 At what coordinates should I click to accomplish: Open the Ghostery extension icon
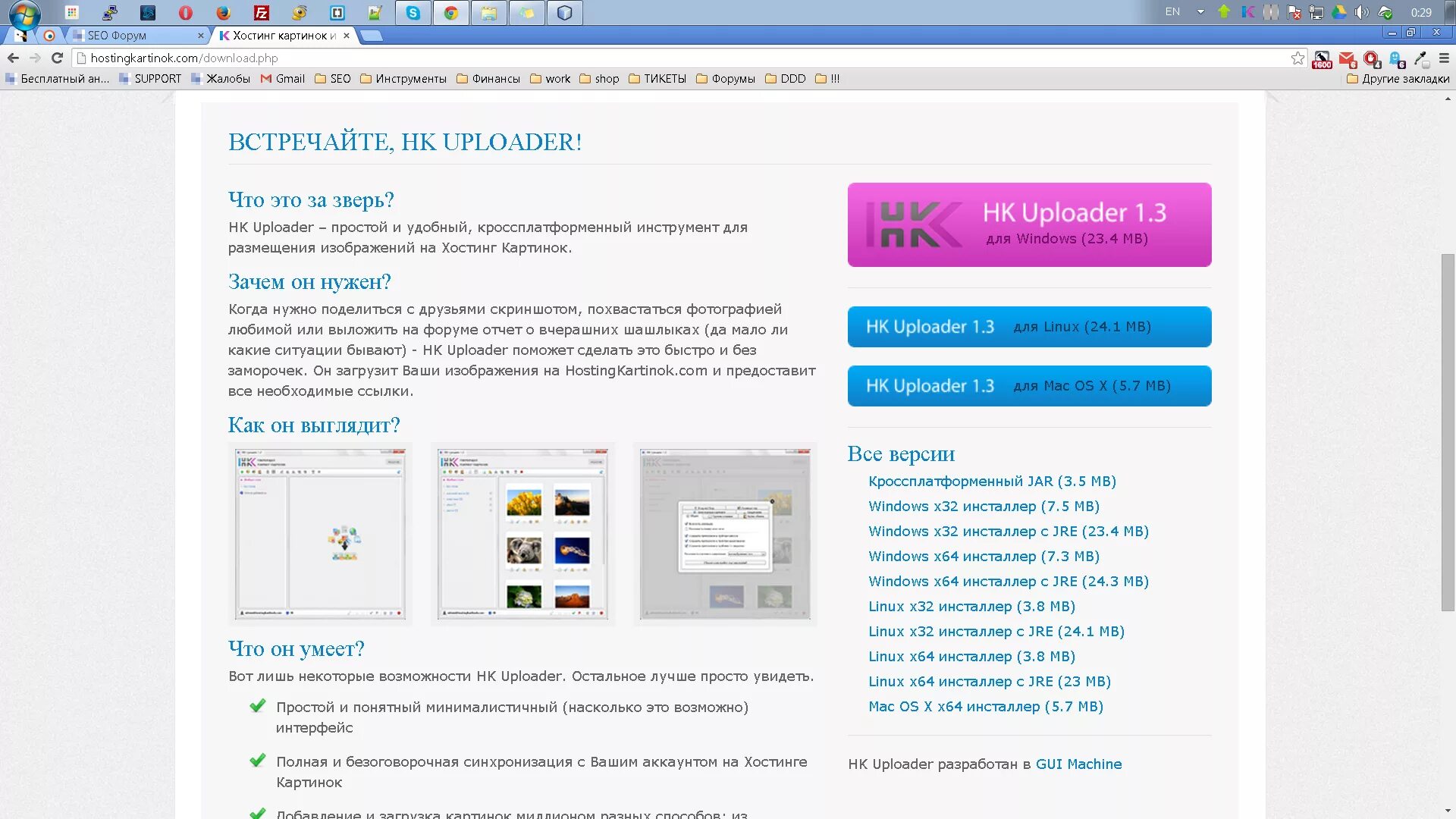(x=1397, y=59)
